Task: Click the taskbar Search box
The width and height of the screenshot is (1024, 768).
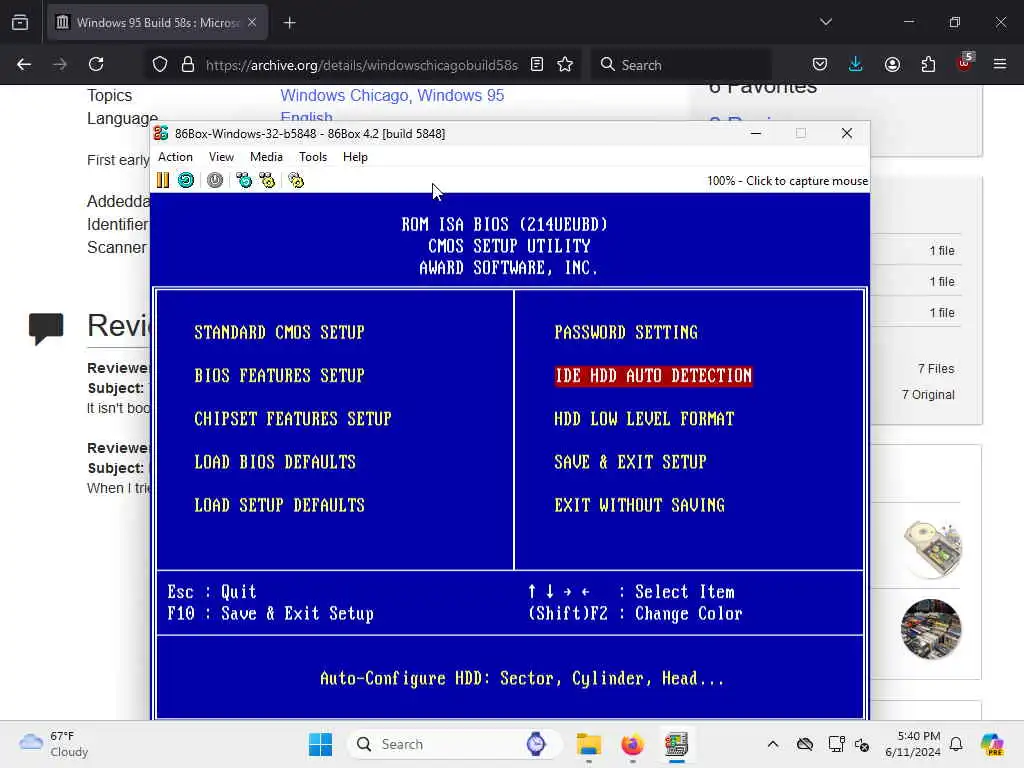Action: [x=455, y=744]
